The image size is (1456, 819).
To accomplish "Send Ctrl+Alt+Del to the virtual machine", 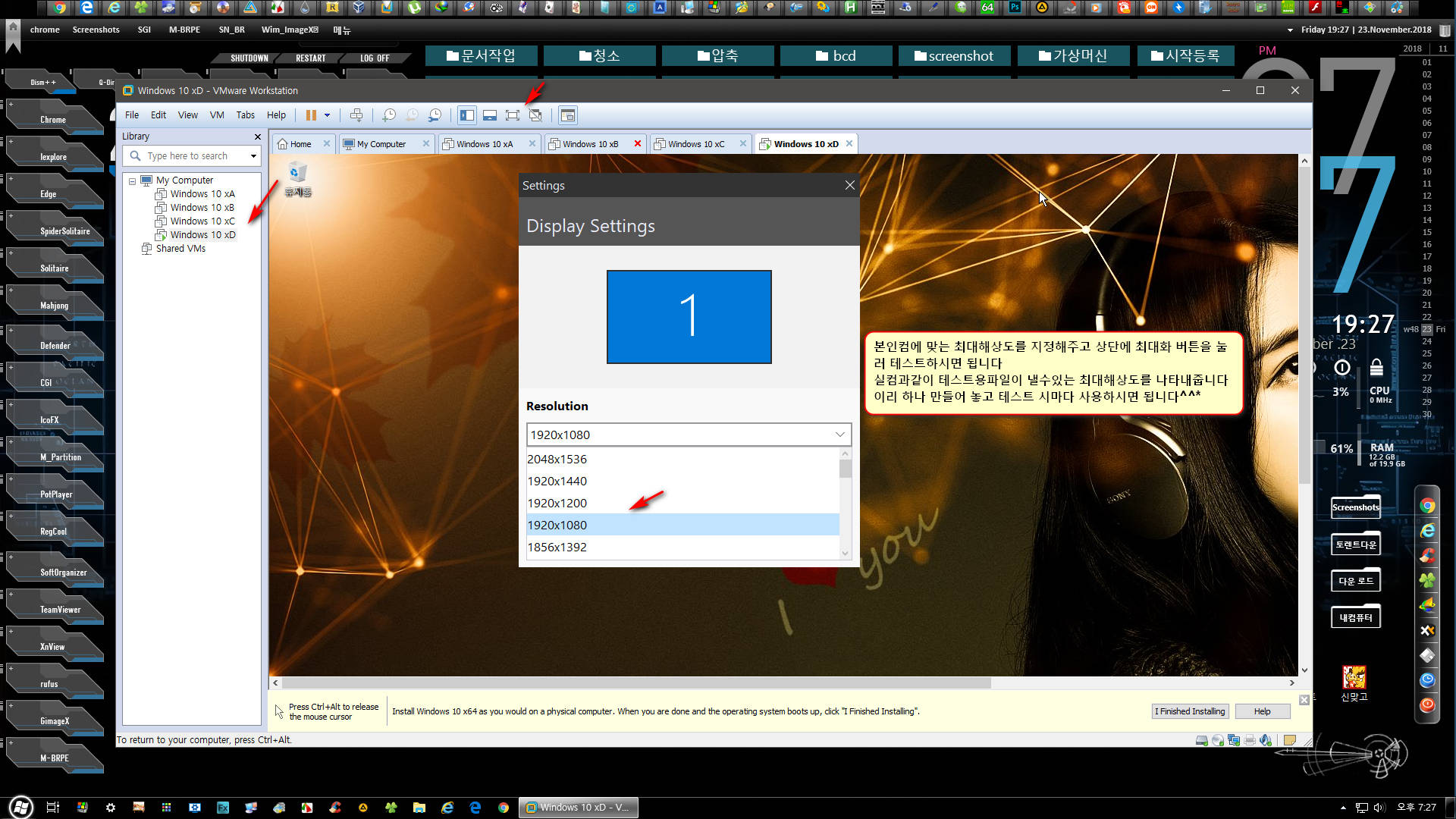I will 356,115.
